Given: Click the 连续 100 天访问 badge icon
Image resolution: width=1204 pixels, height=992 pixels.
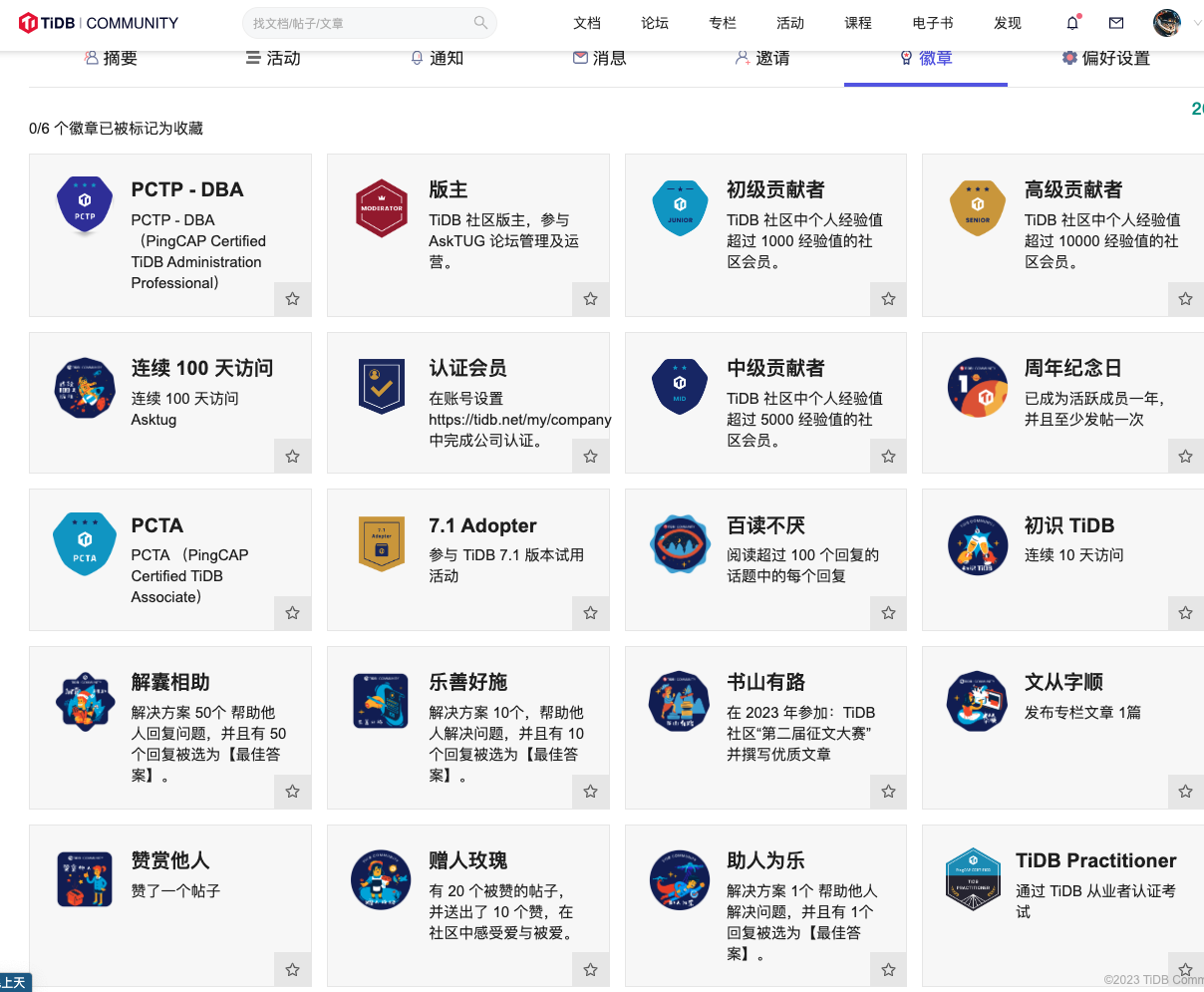Looking at the screenshot, I should coord(85,387).
